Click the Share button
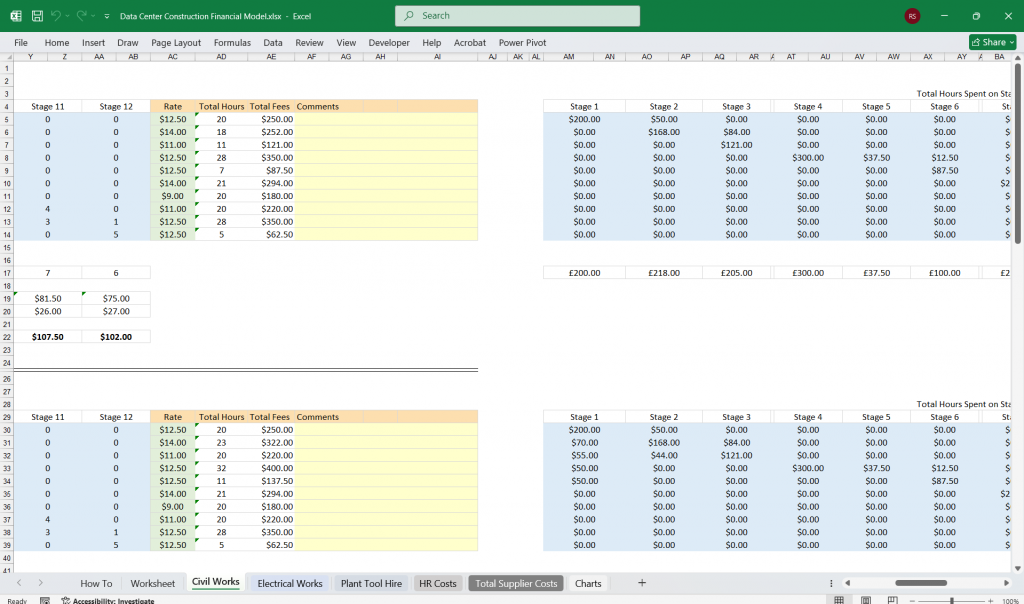1024x604 pixels. click(x=986, y=42)
